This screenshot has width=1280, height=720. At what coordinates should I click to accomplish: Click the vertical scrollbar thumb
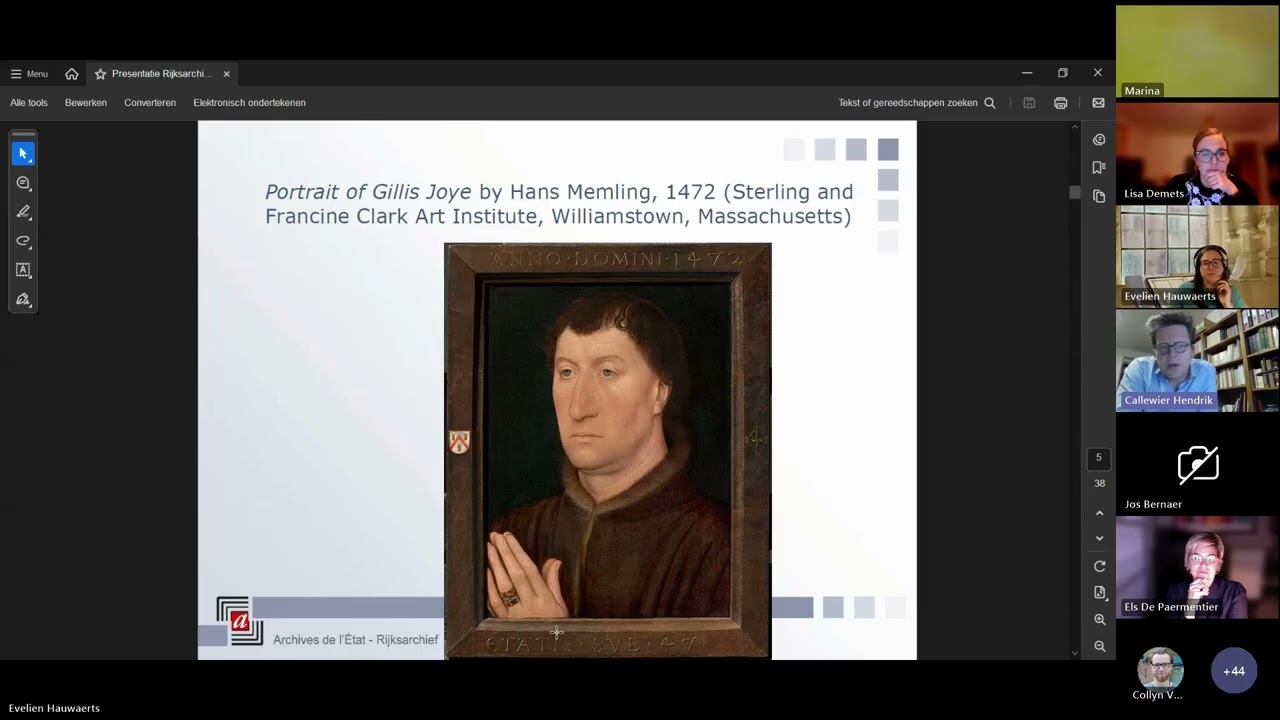click(x=1075, y=192)
